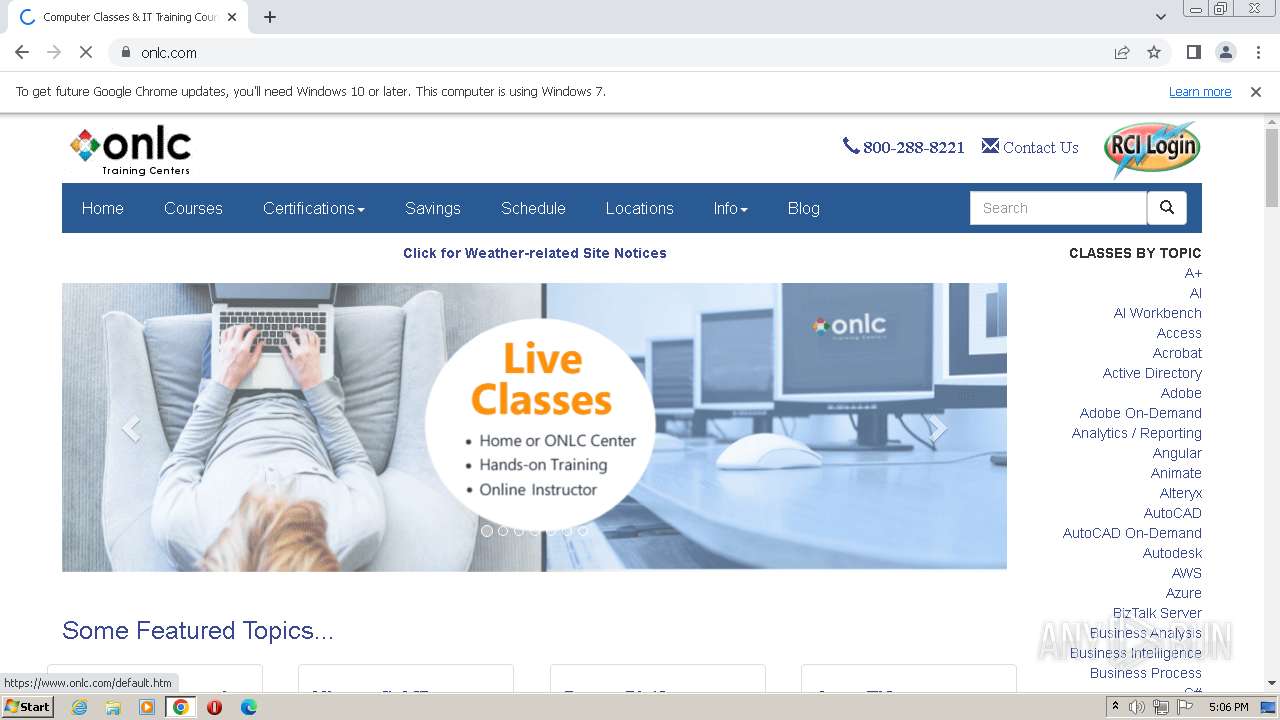1280x720 pixels.
Task: Click Learn more in update bar
Action: (x=1200, y=92)
